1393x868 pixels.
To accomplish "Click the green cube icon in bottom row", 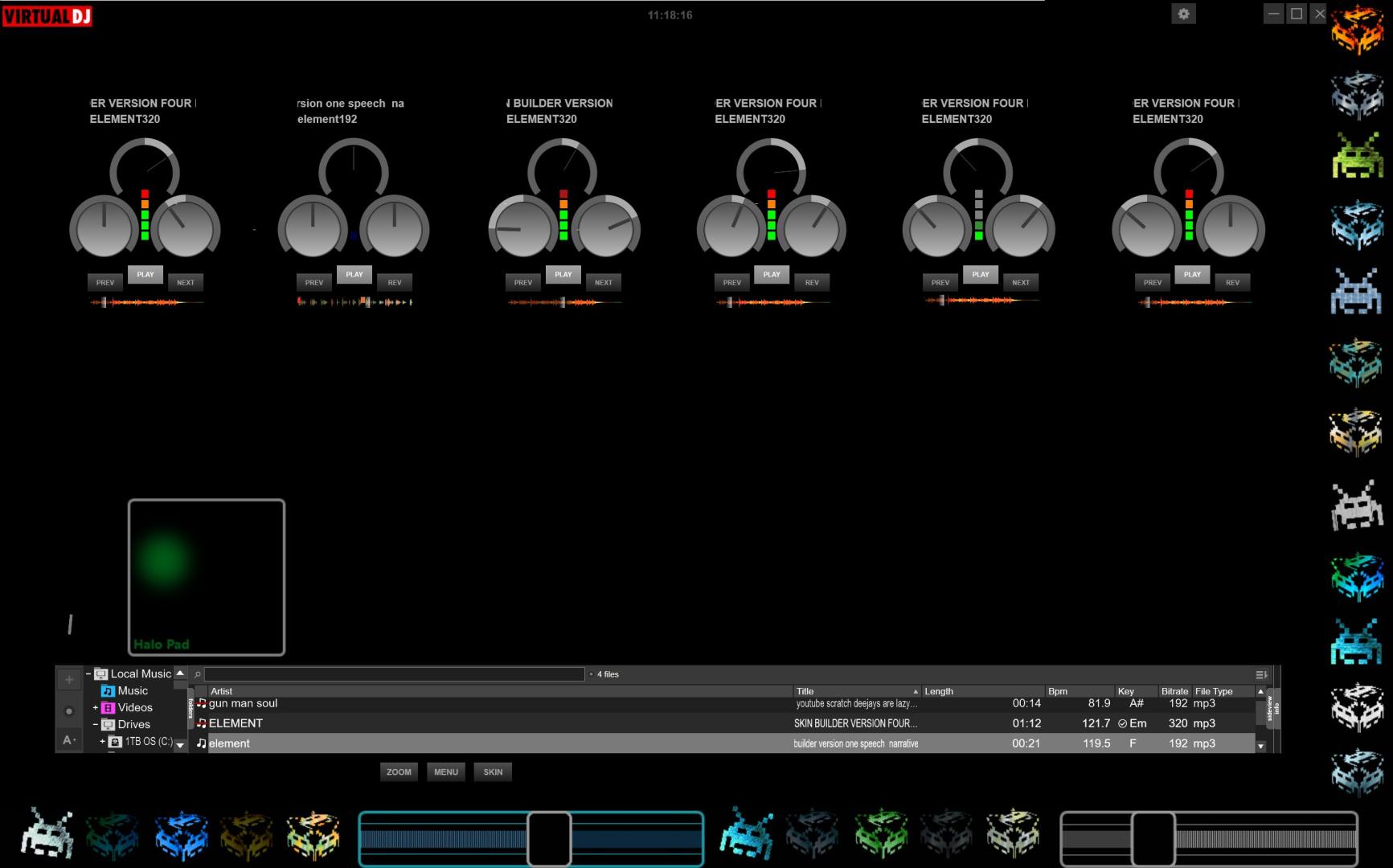I will coord(881,834).
